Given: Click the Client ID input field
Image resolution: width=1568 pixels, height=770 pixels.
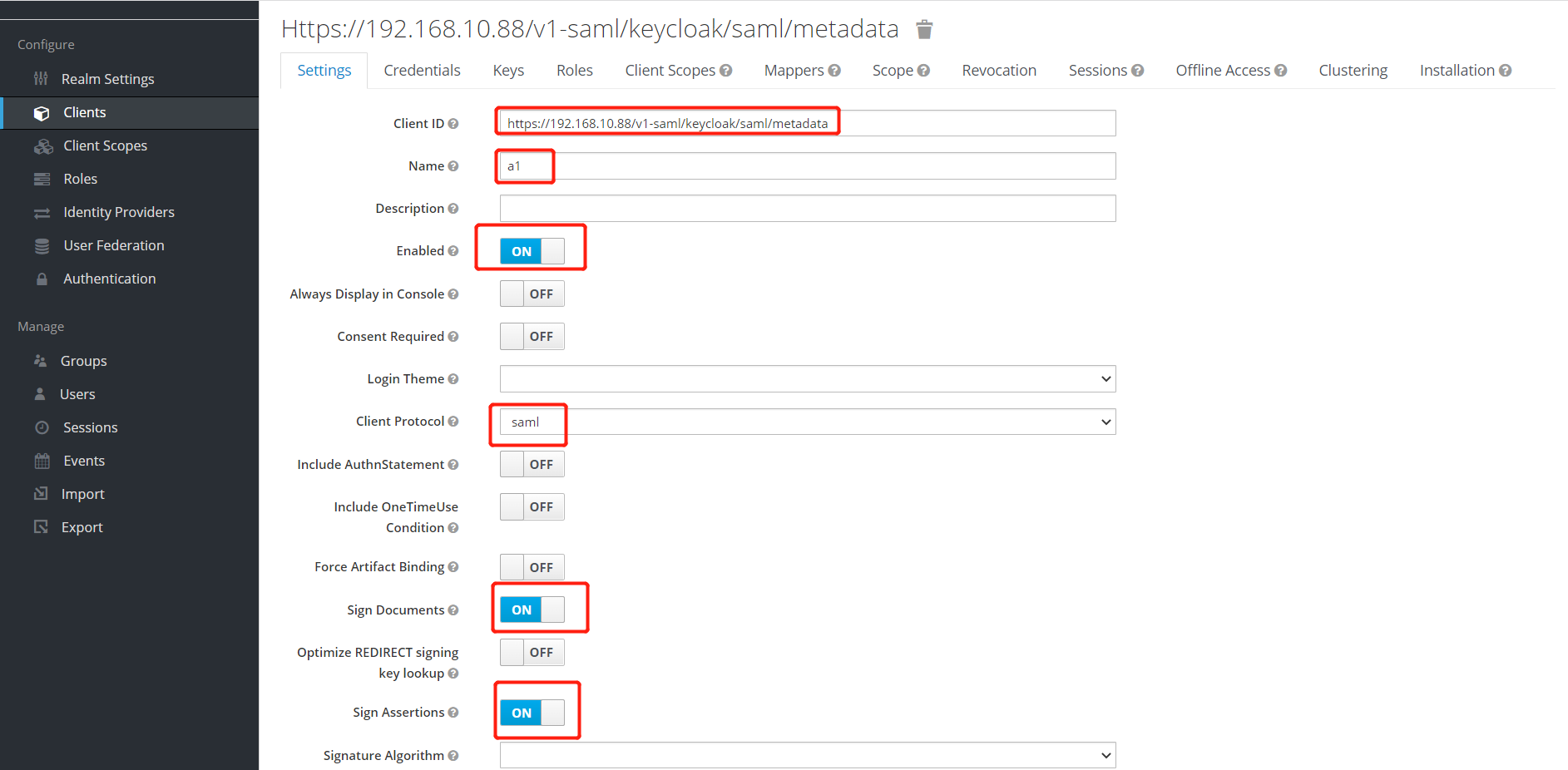Looking at the screenshot, I should [x=808, y=124].
